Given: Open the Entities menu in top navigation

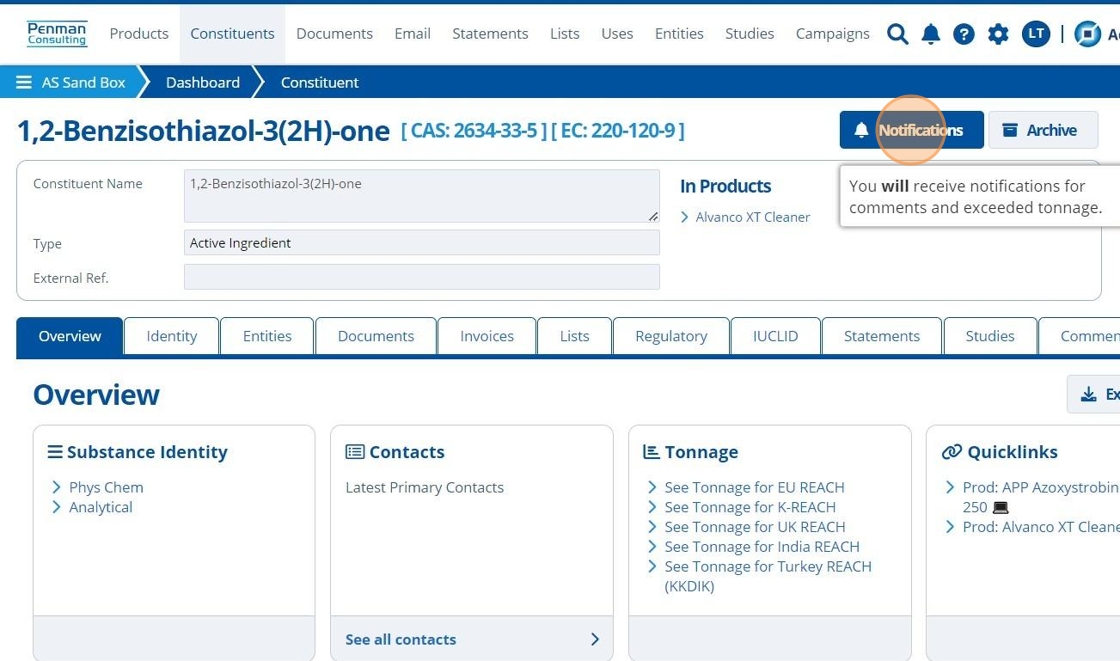Looking at the screenshot, I should coord(679,34).
